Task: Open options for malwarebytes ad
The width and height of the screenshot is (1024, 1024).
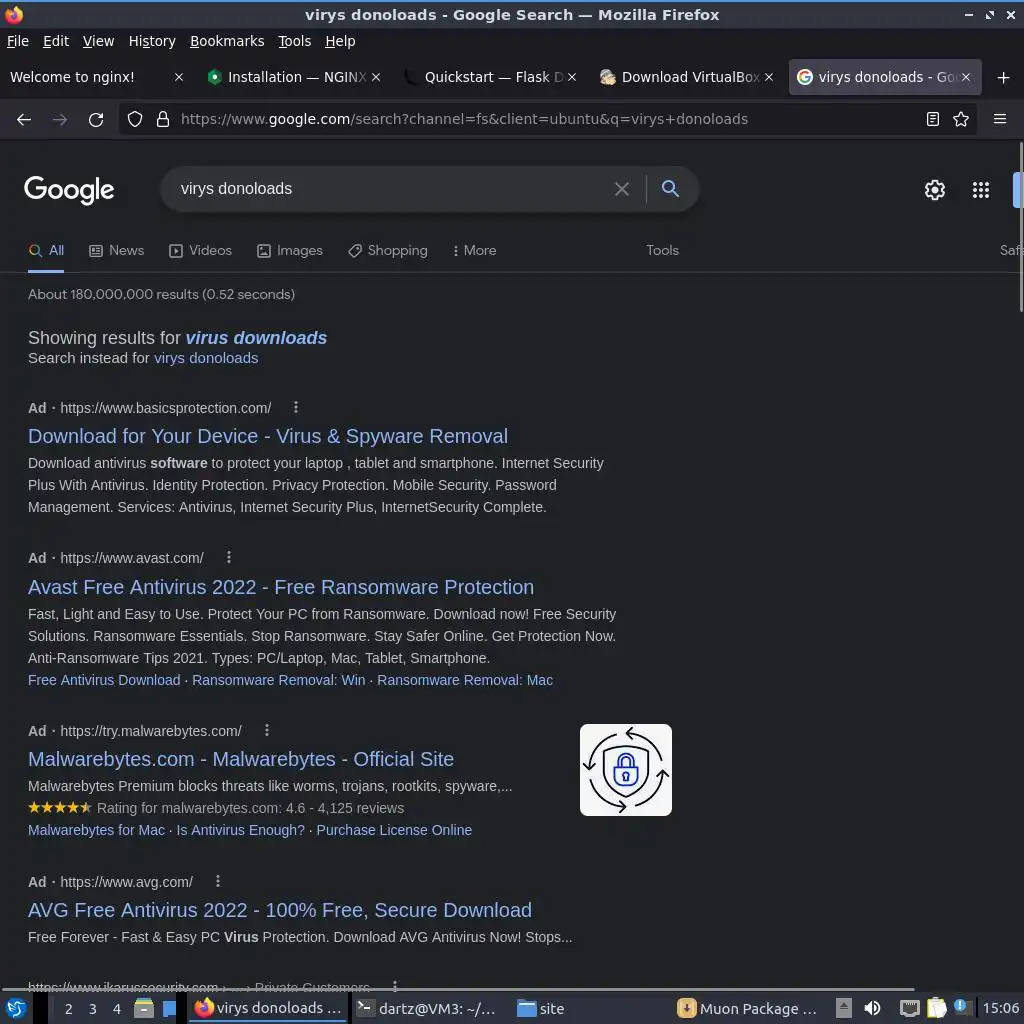Action: coord(266,730)
